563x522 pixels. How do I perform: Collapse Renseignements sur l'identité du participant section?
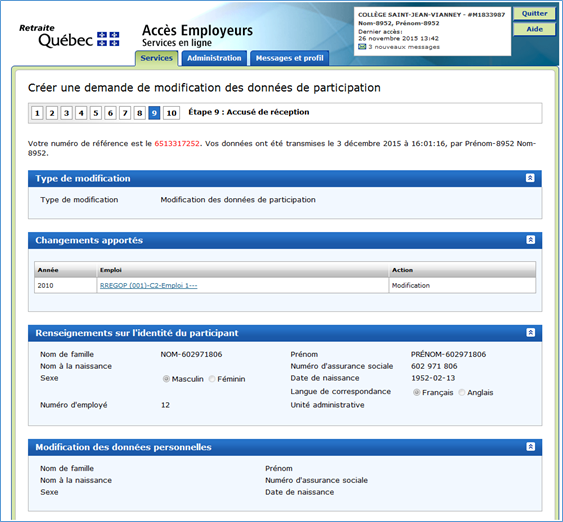point(530,332)
